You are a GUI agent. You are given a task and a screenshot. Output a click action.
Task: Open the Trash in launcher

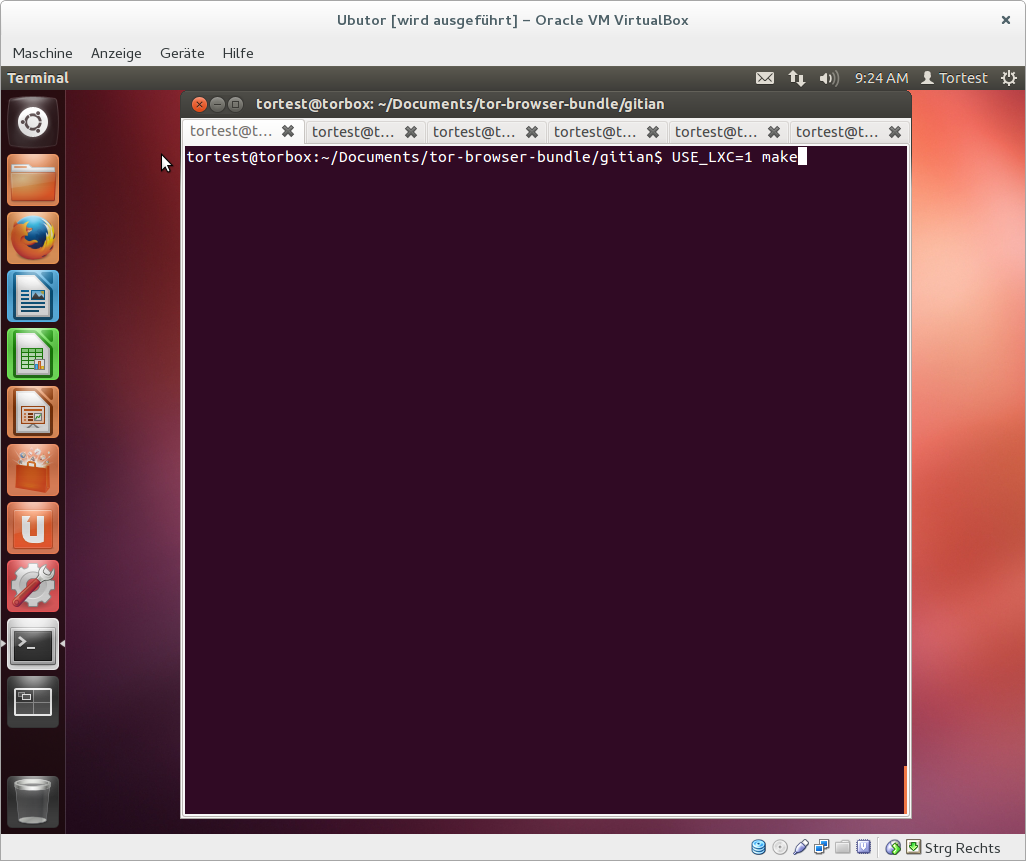(33, 801)
